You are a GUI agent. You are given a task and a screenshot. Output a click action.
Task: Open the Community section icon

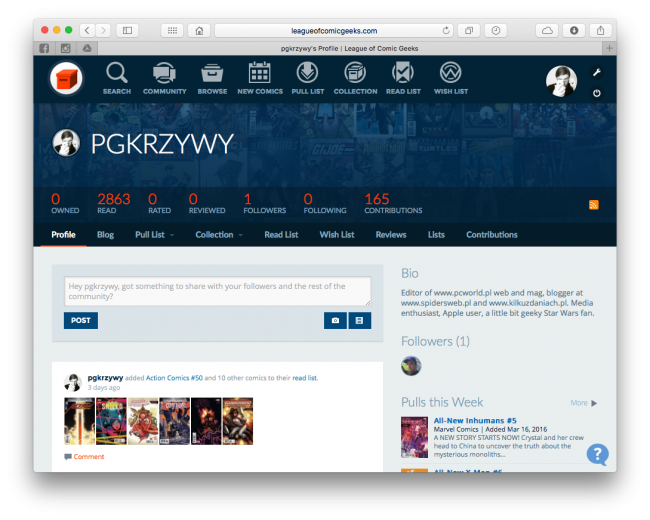pyautogui.click(x=165, y=78)
